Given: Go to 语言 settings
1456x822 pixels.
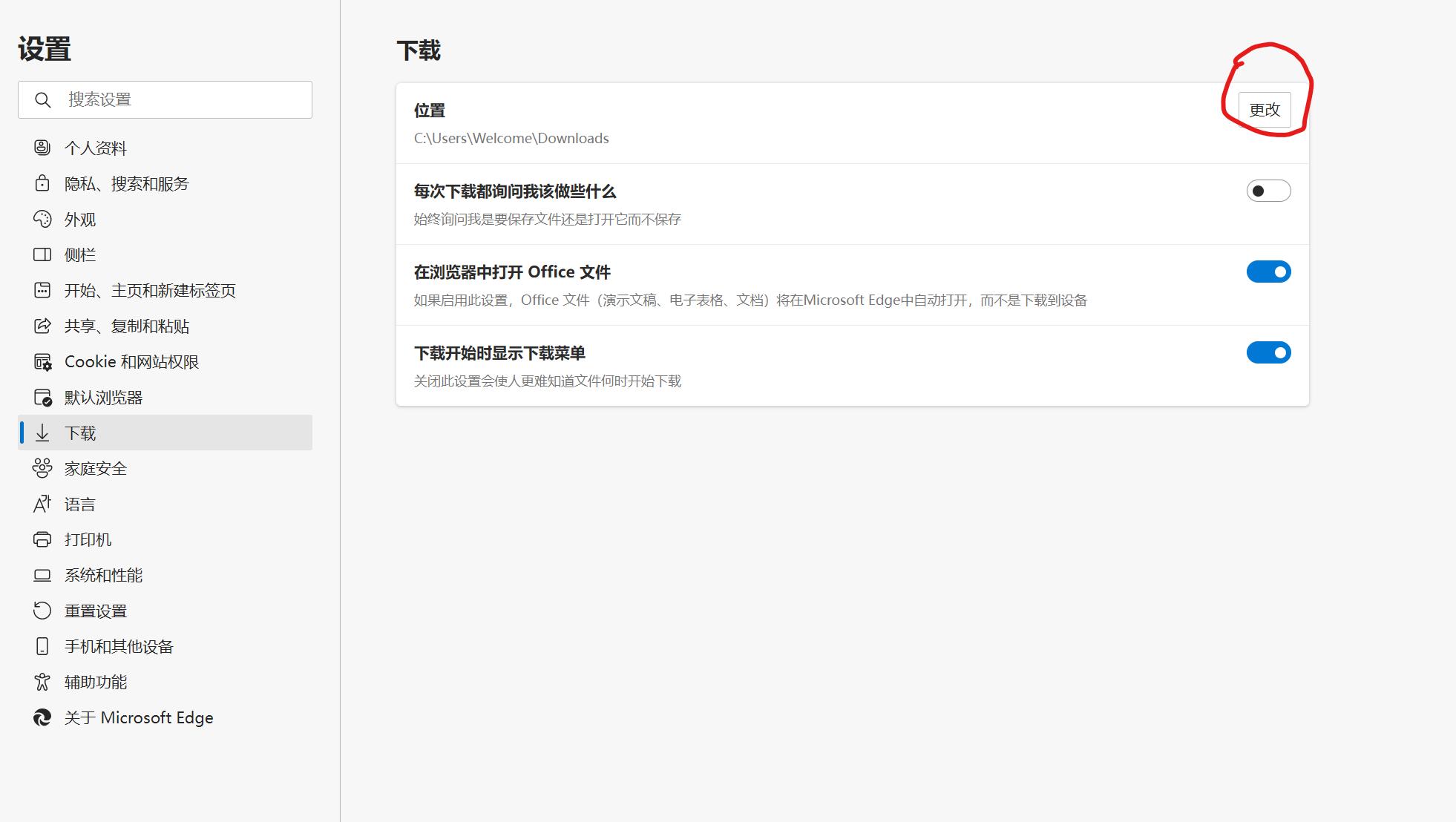Looking at the screenshot, I should pyautogui.click(x=165, y=504).
